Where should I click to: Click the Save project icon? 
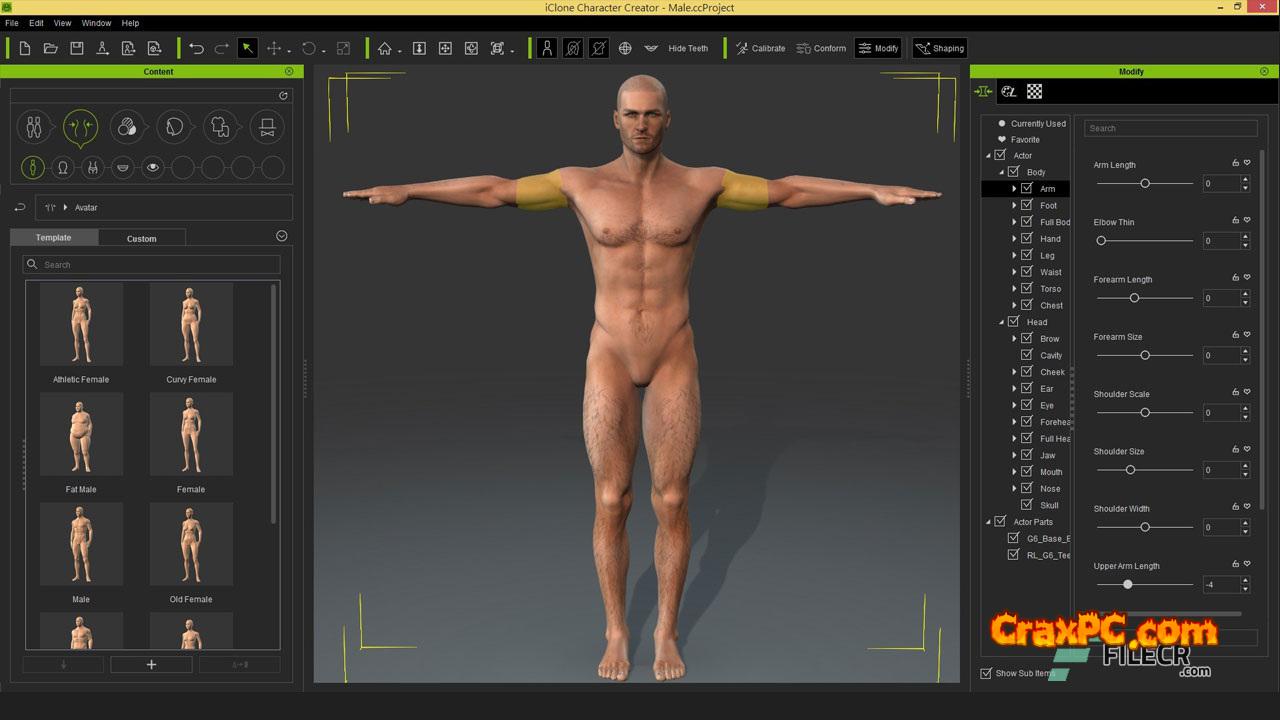click(76, 48)
